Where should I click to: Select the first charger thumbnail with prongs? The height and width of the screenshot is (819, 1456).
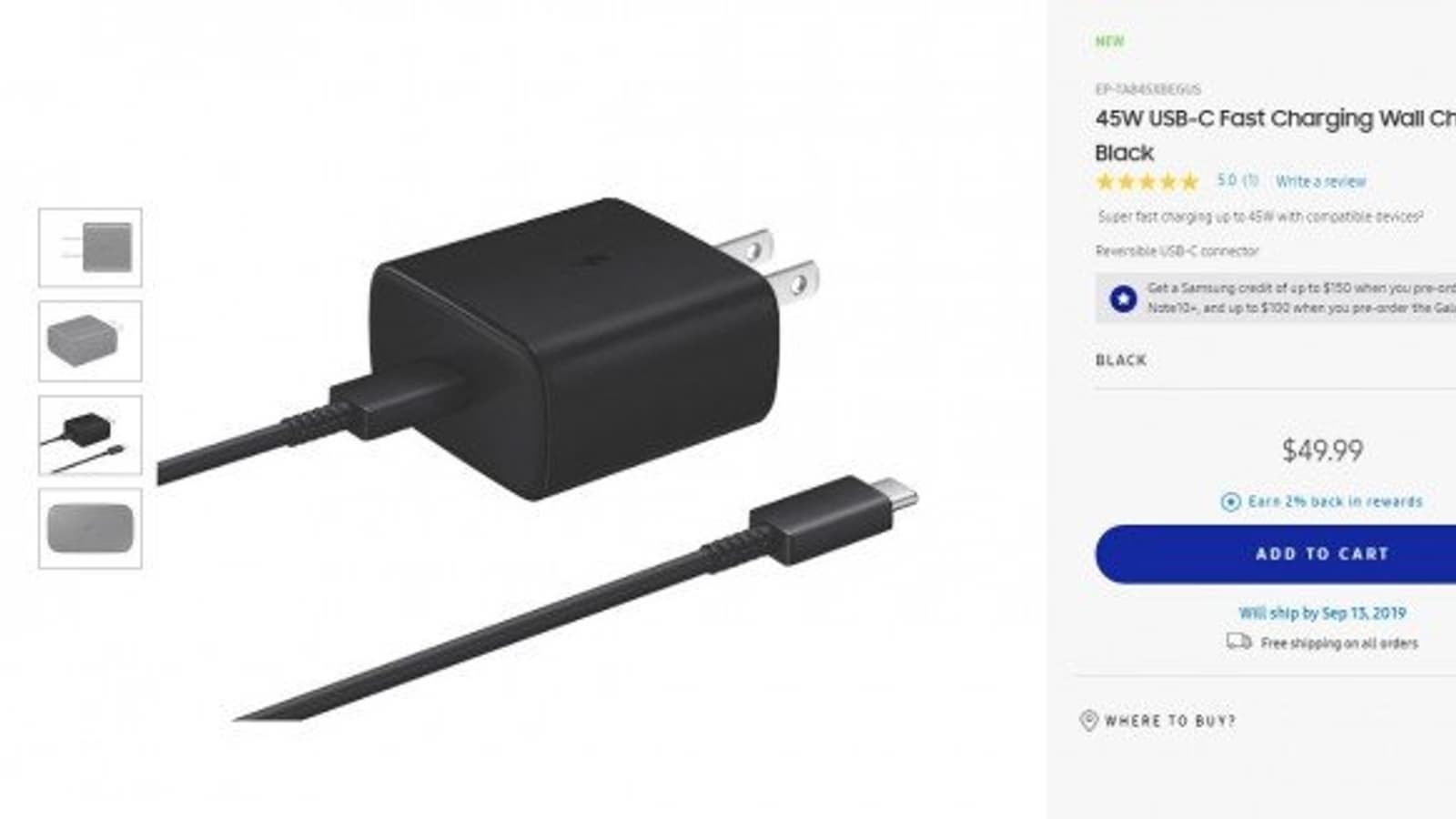click(x=90, y=248)
